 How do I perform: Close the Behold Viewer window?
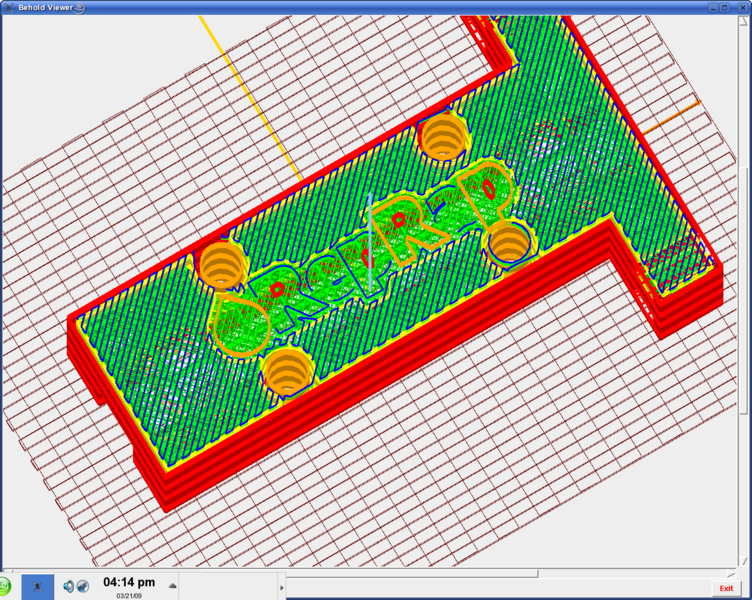[x=745, y=7]
